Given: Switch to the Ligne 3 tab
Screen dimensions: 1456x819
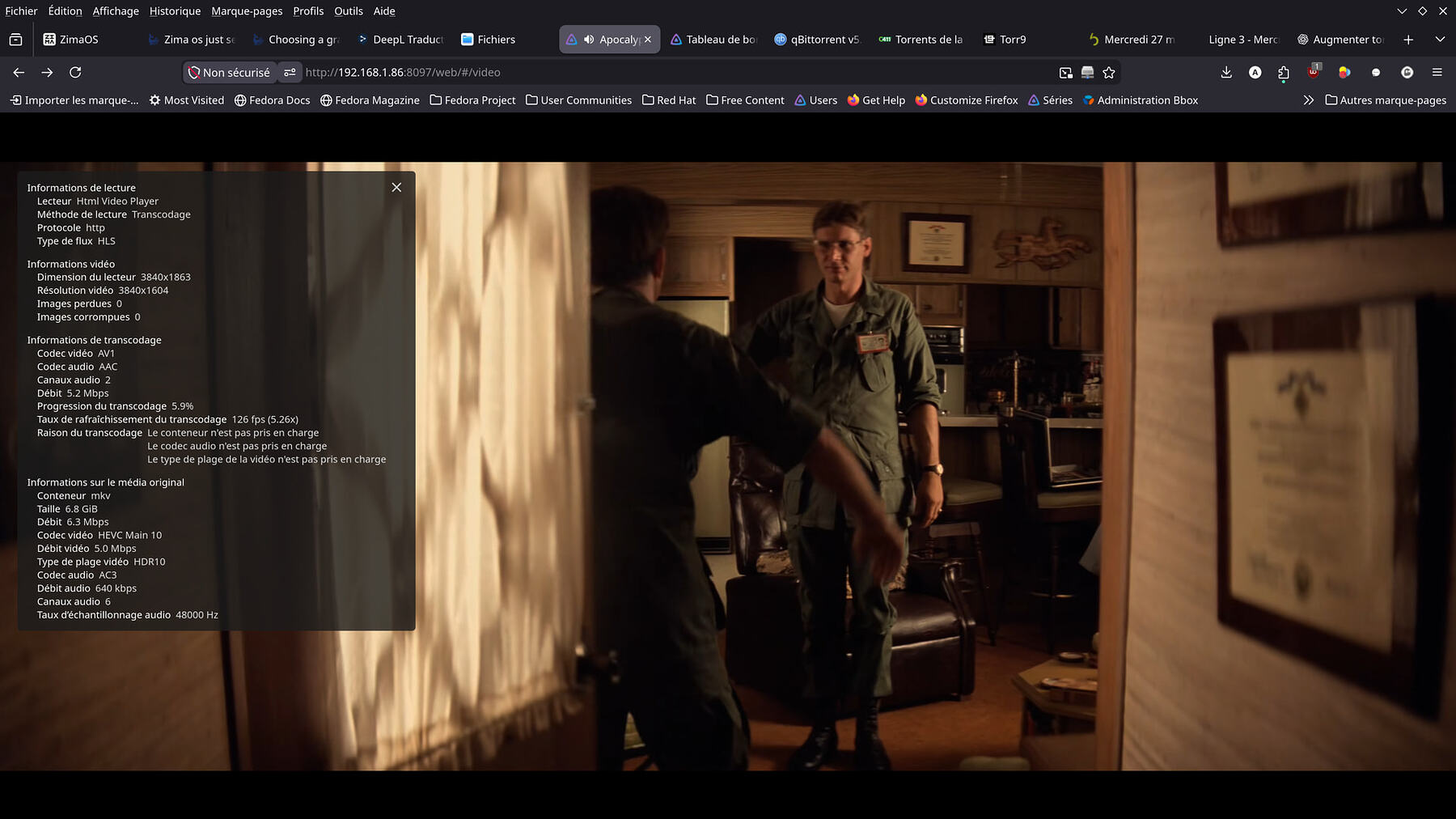Looking at the screenshot, I should [1236, 40].
